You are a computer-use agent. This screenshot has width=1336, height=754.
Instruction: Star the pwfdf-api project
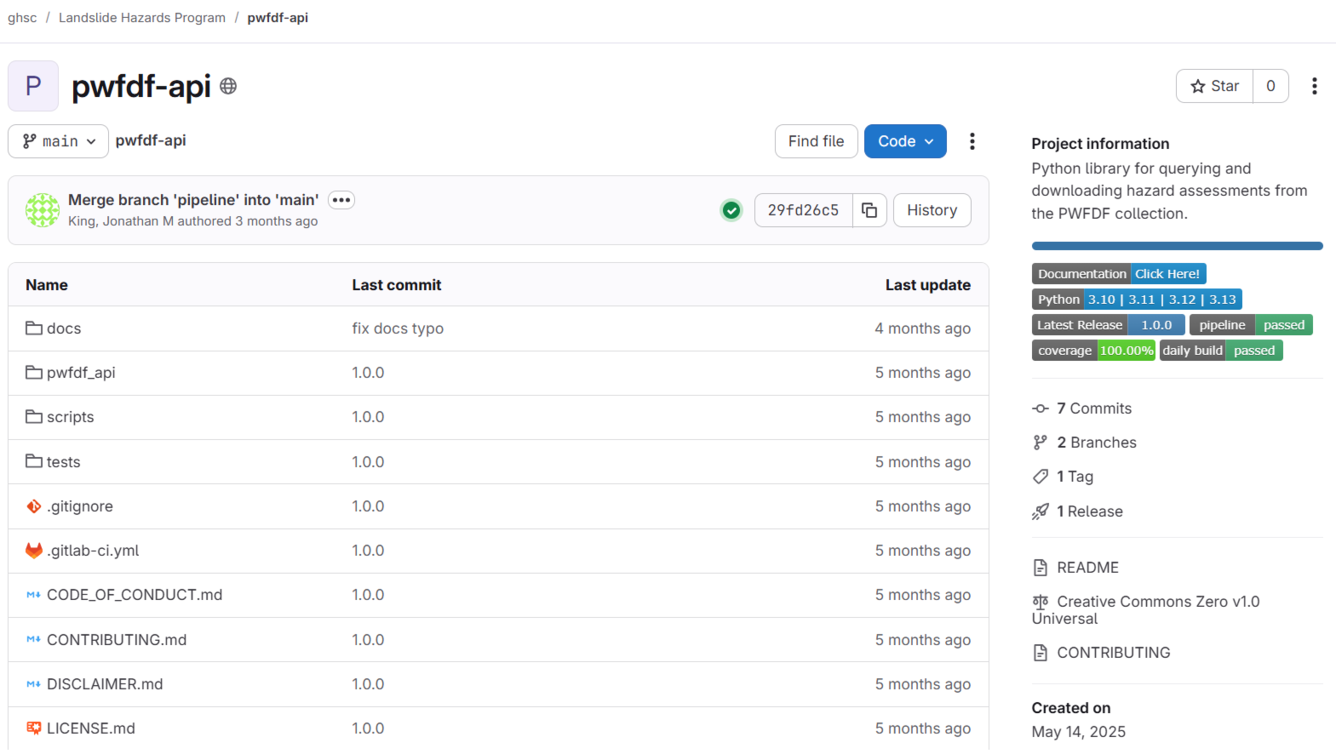(1214, 86)
